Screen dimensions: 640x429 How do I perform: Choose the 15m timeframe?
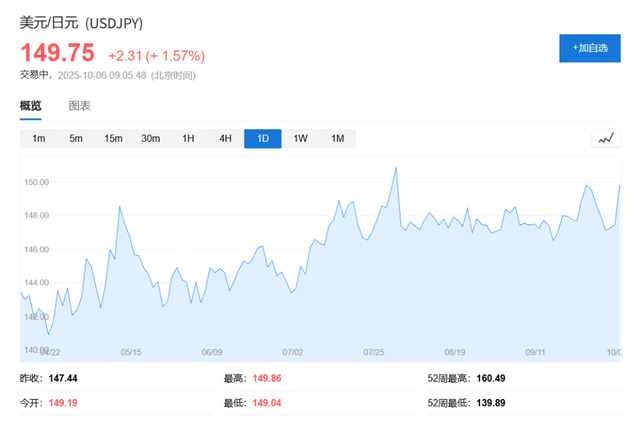[113, 139]
